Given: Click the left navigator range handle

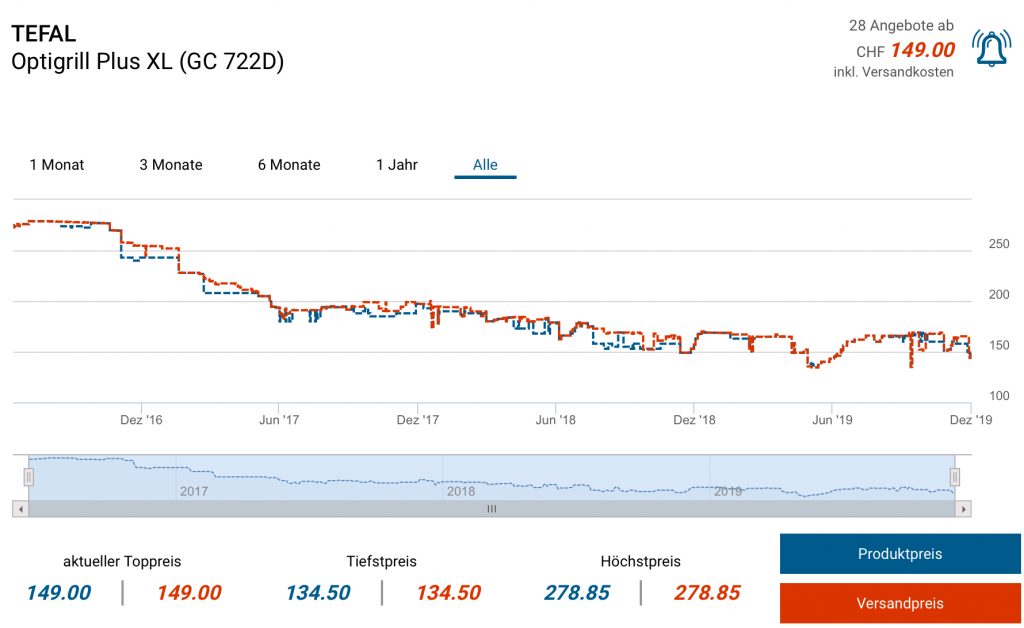Looking at the screenshot, I should click(x=29, y=477).
